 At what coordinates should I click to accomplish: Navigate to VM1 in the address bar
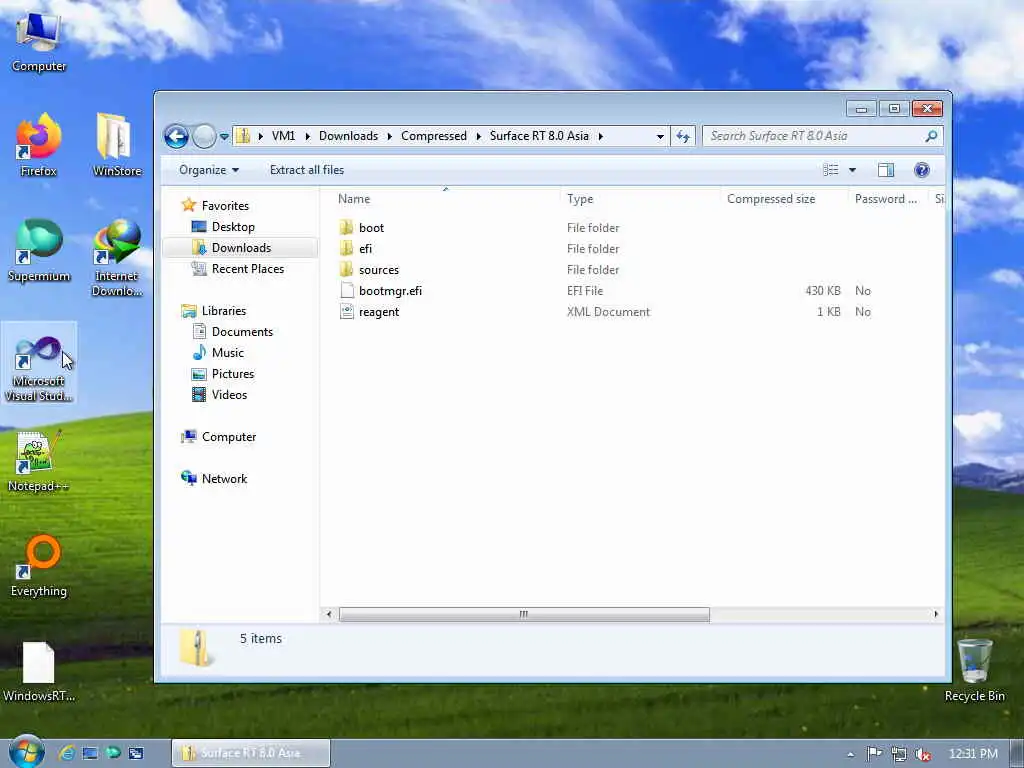coord(283,136)
